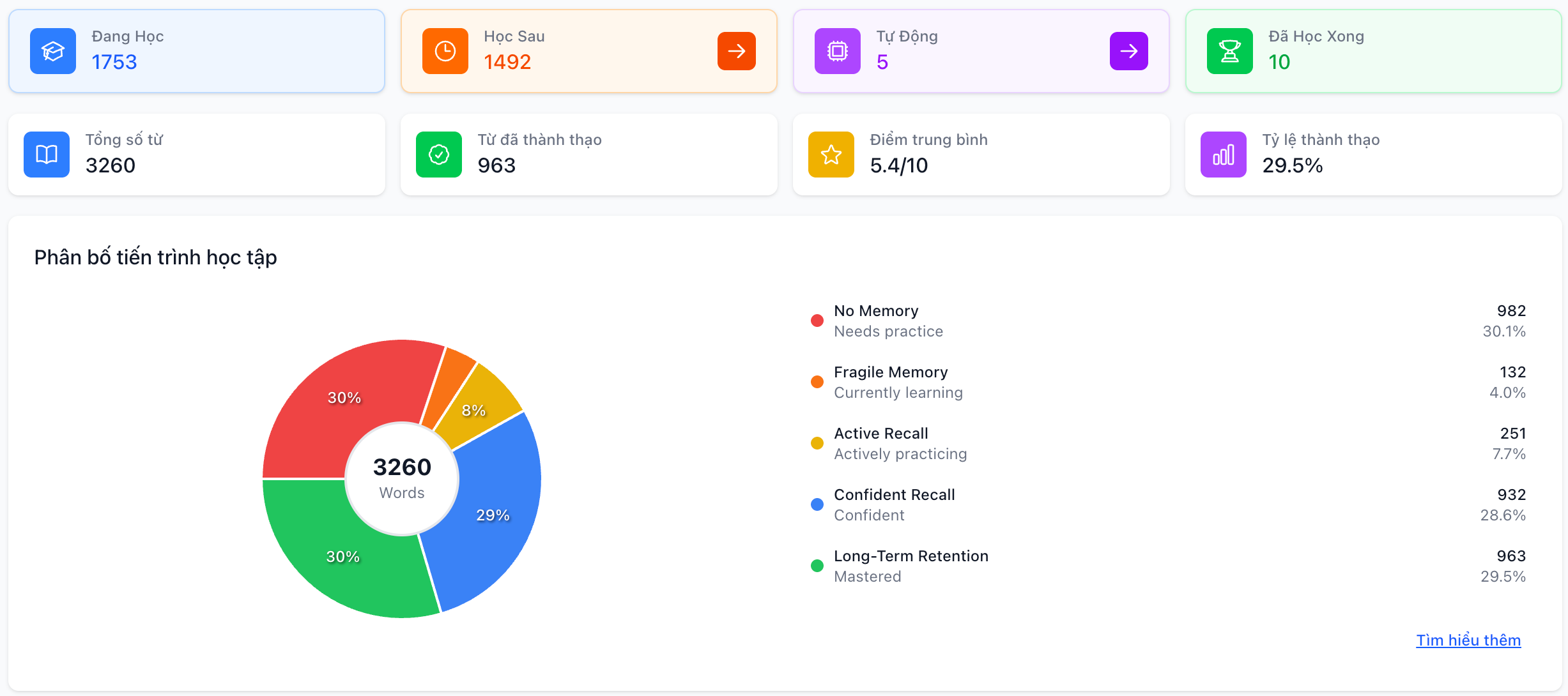Click the bar chart icon beside Tỷ lệ thành thạo

point(1223,154)
